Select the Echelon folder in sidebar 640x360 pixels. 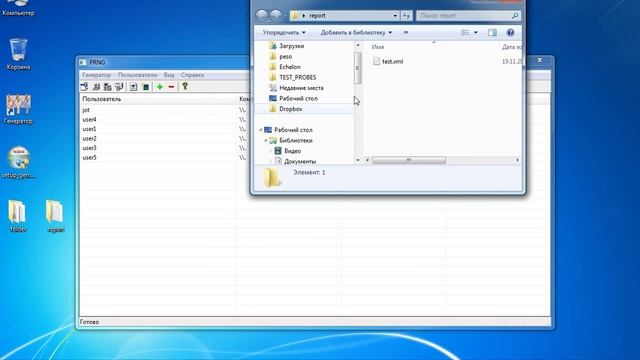coord(289,67)
